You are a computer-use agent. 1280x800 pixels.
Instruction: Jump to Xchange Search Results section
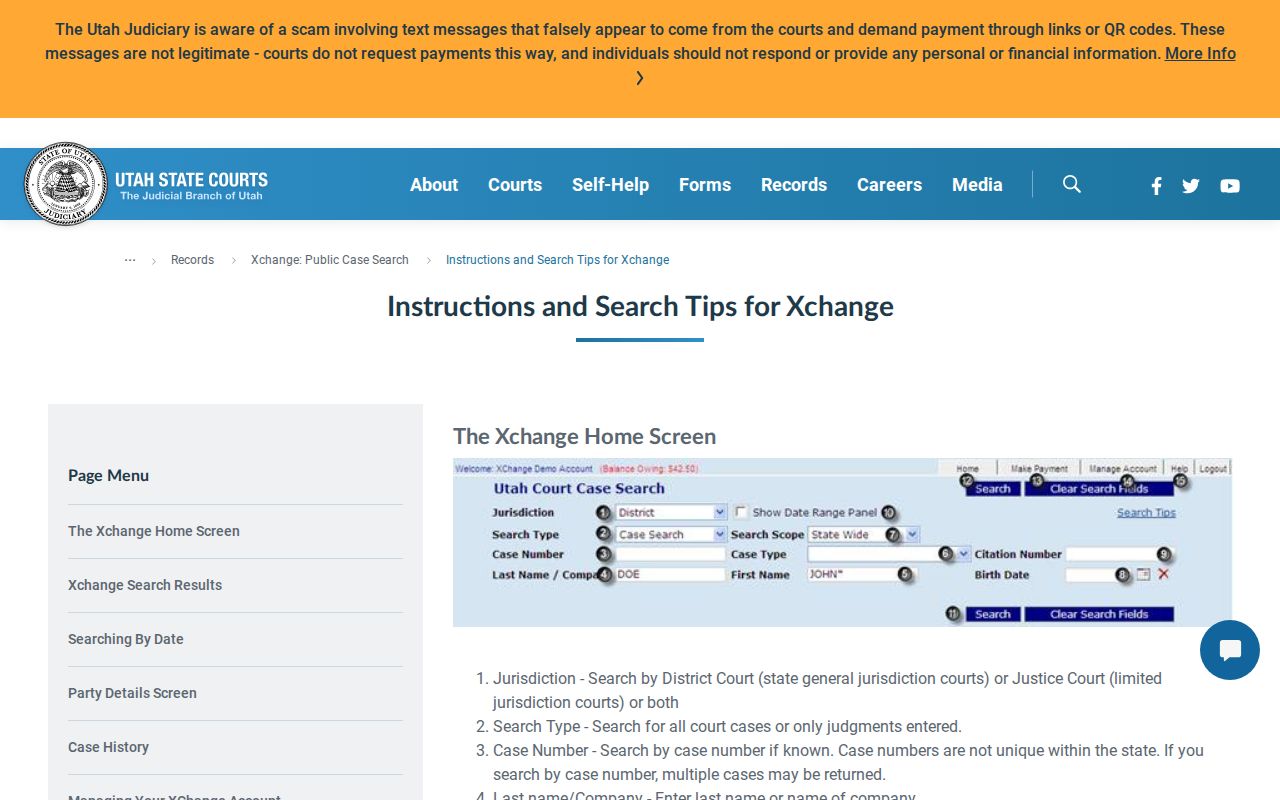(x=145, y=585)
